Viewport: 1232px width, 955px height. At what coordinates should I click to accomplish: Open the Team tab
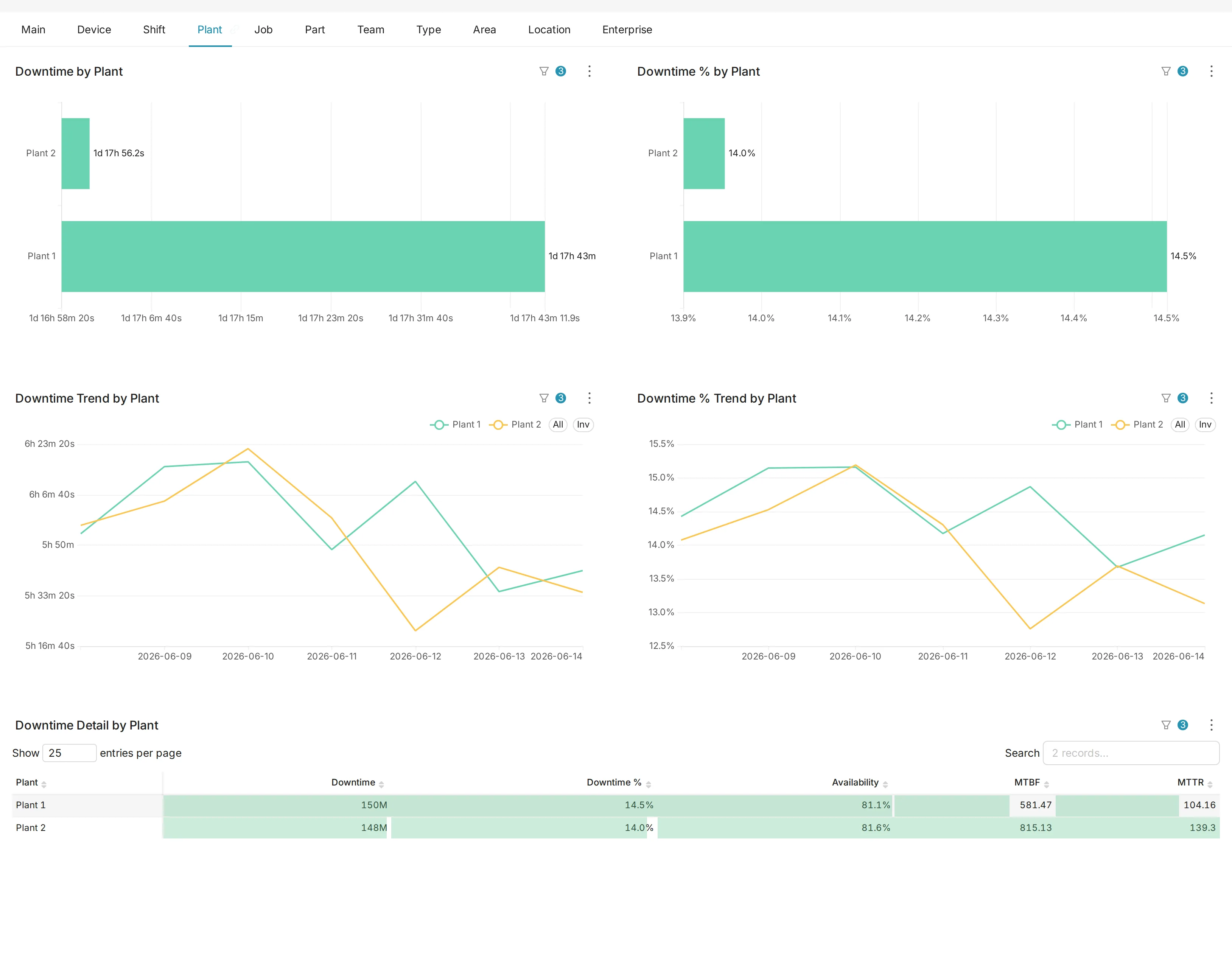[370, 30]
